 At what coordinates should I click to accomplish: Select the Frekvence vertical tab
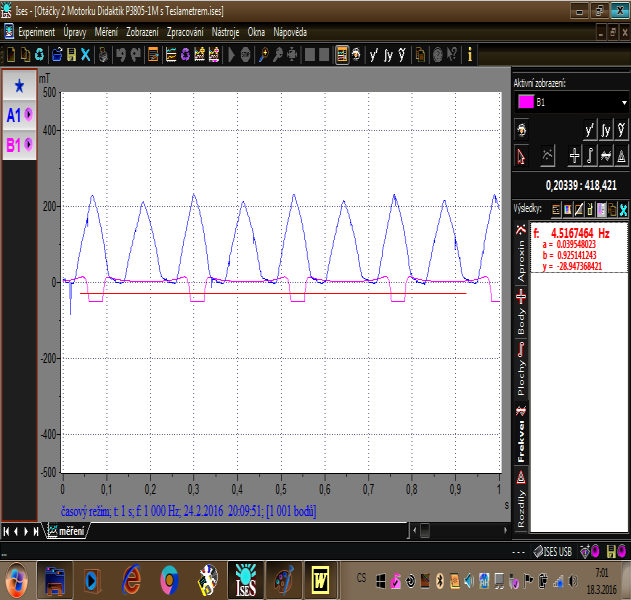click(521, 434)
